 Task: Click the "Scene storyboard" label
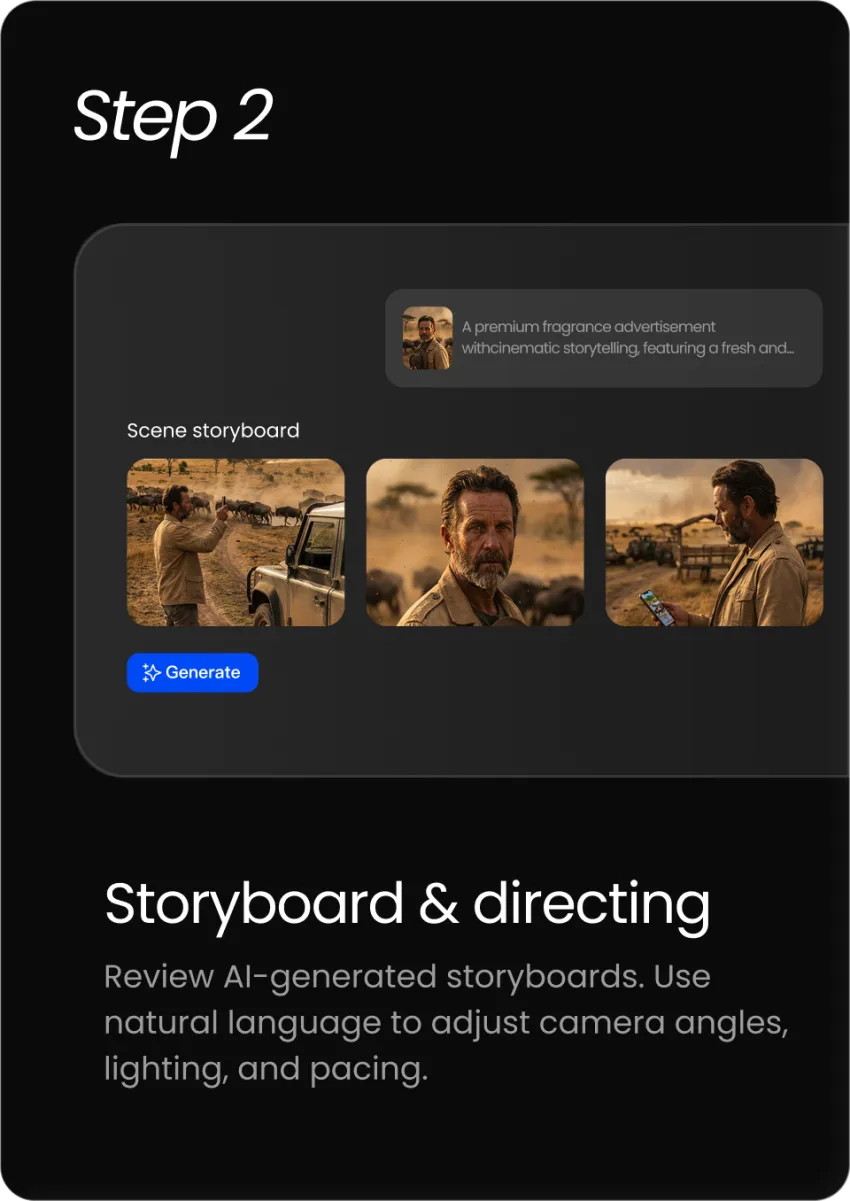pos(213,431)
